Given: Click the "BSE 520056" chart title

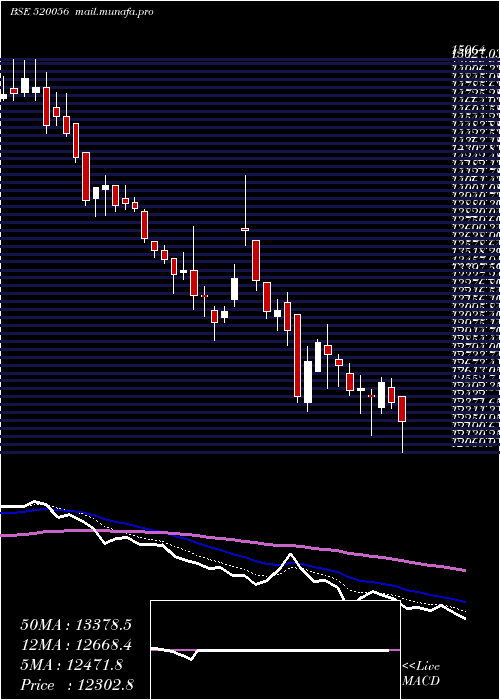Looking at the screenshot, I should click(40, 12).
